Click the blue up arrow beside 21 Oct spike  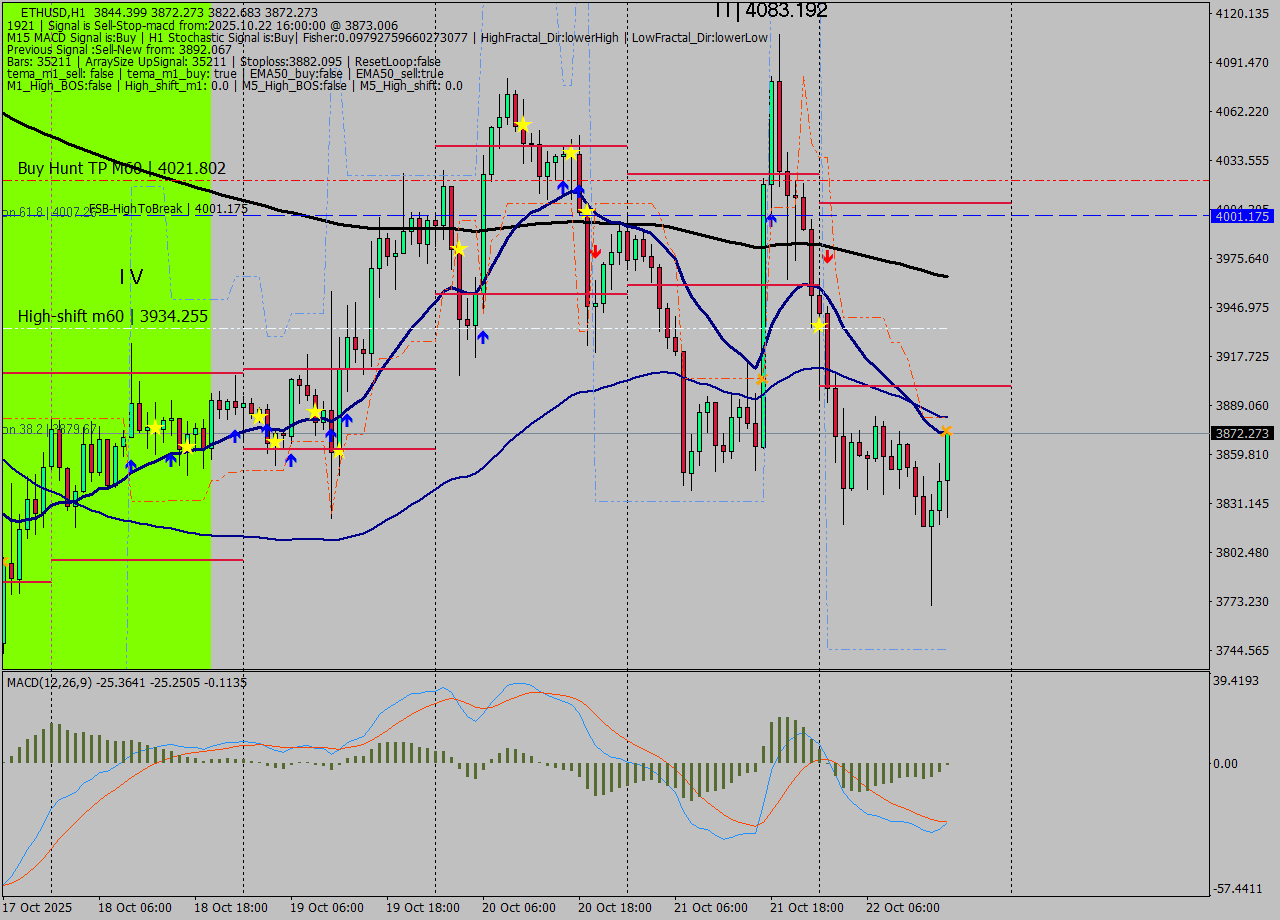tap(771, 218)
